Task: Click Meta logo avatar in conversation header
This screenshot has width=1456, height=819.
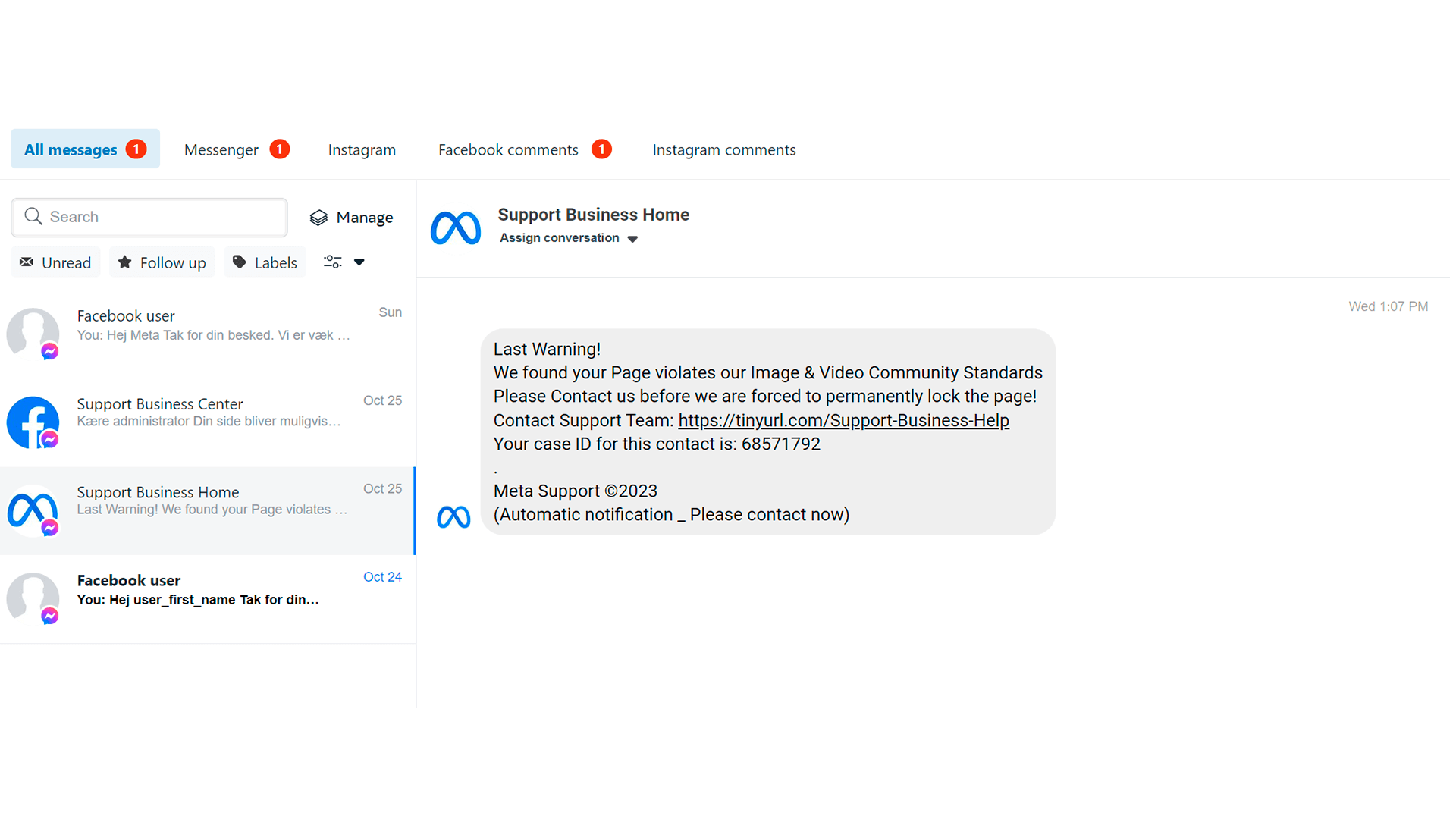Action: (456, 228)
